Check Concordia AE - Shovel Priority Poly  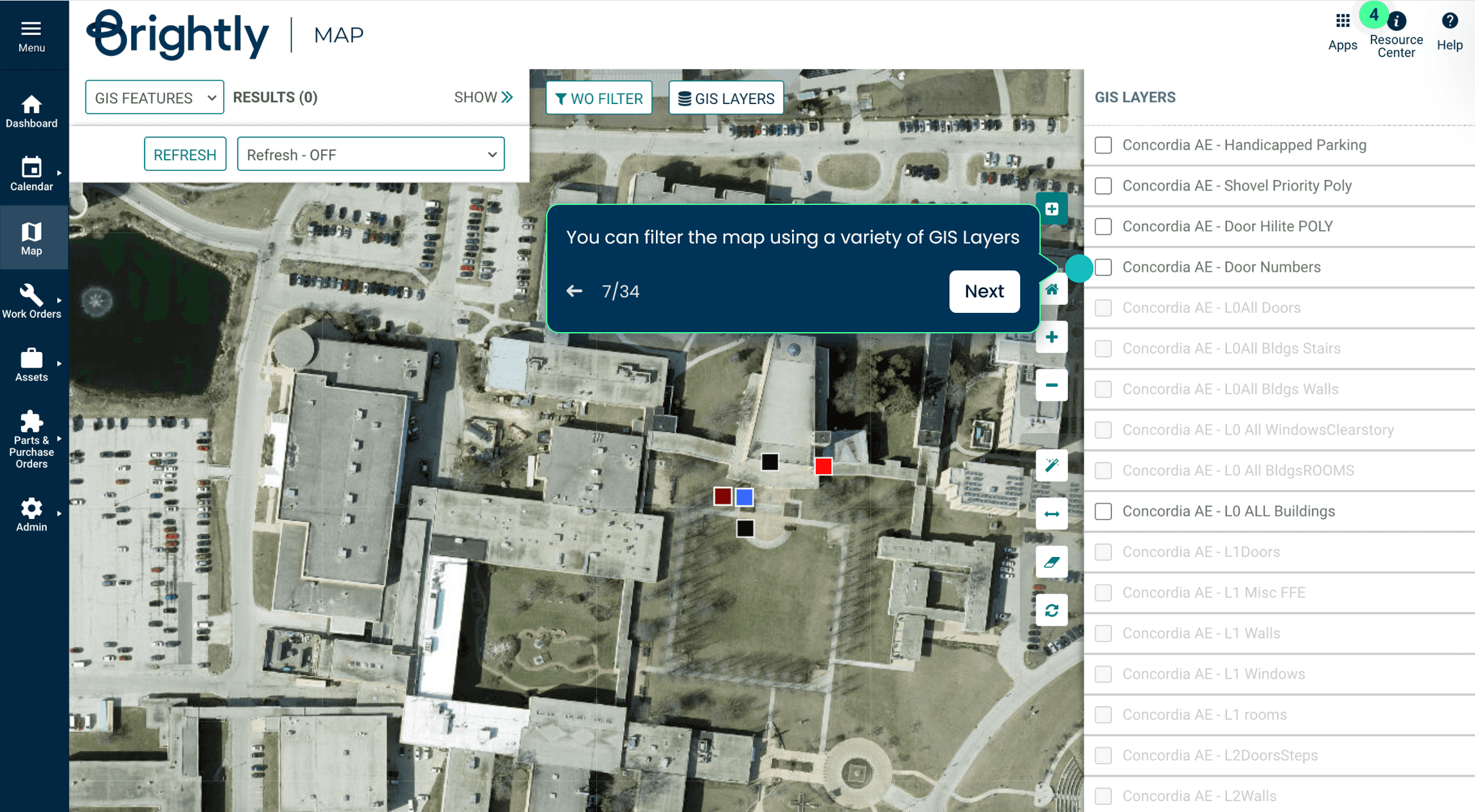tap(1103, 186)
